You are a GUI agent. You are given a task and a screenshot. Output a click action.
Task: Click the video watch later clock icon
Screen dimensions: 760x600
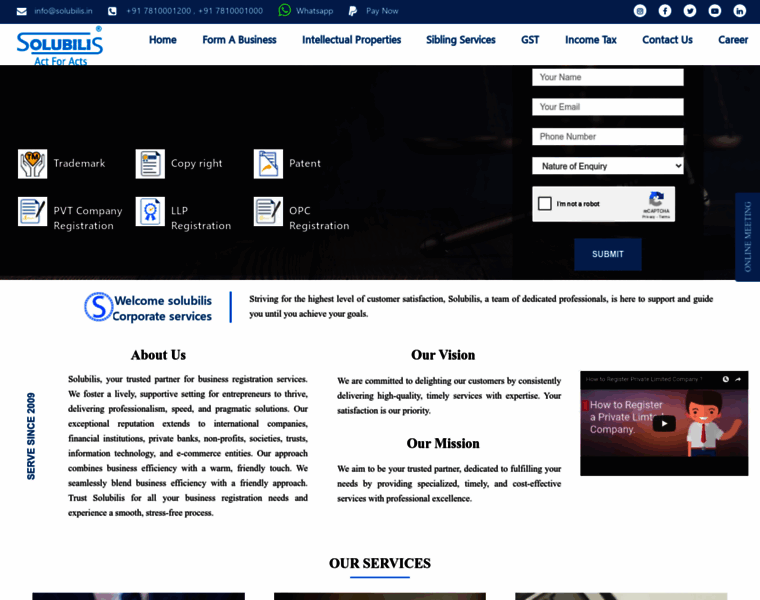point(726,379)
